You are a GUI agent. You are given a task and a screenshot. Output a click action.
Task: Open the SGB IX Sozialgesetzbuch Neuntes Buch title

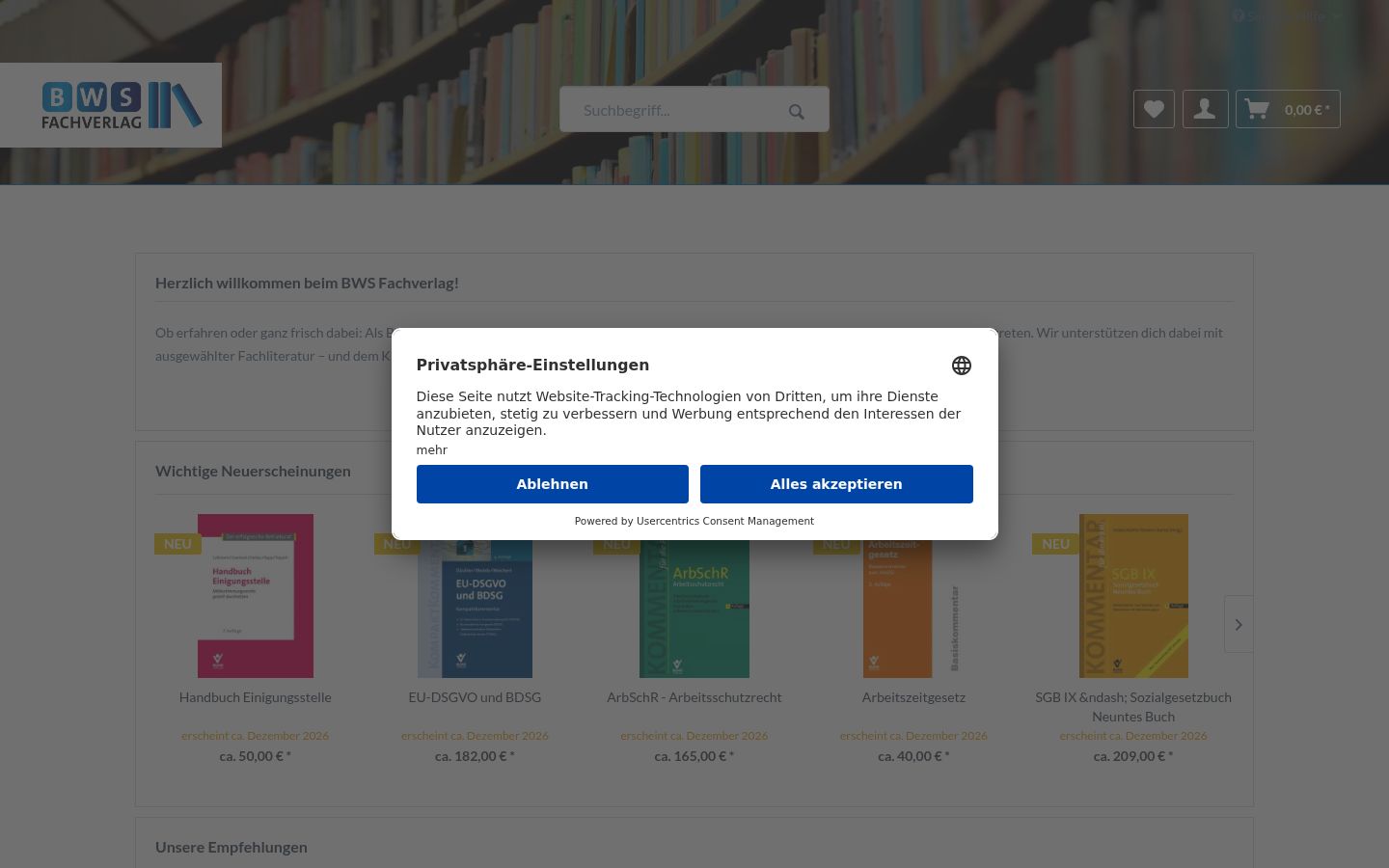(x=1133, y=707)
